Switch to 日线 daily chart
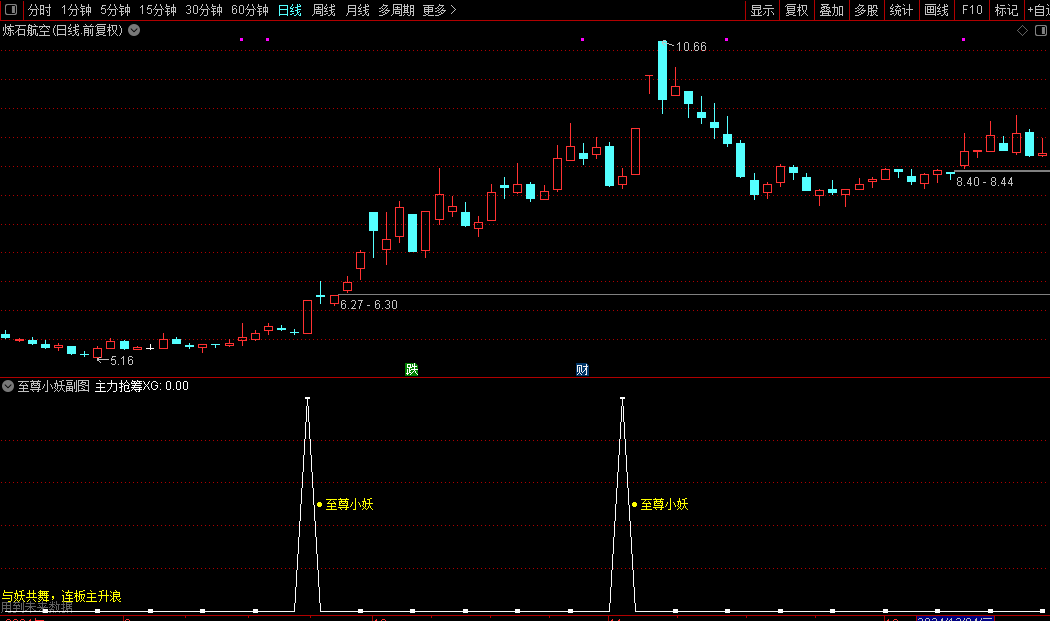This screenshot has height=621, width=1050. click(290, 10)
